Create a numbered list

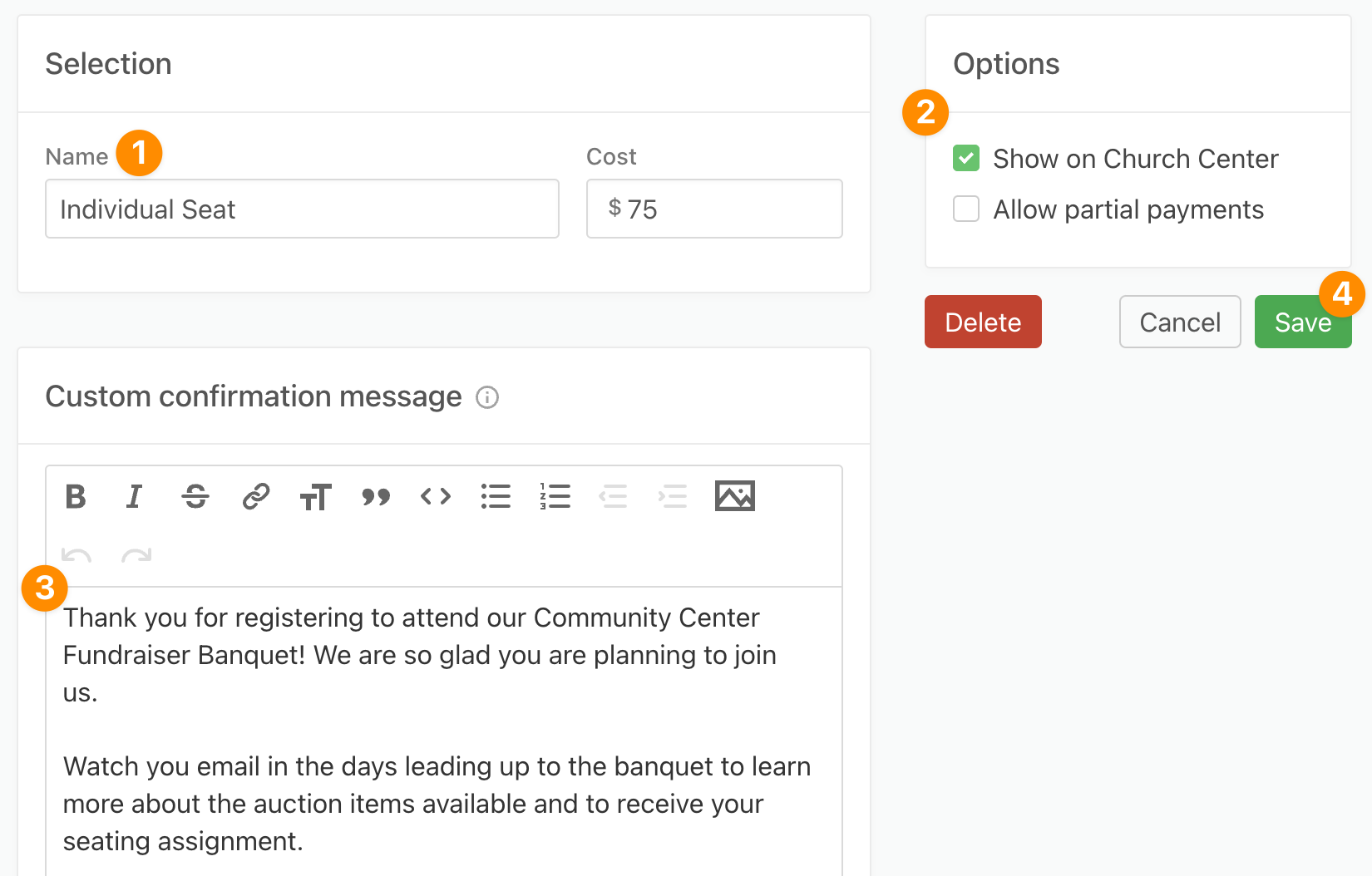555,496
